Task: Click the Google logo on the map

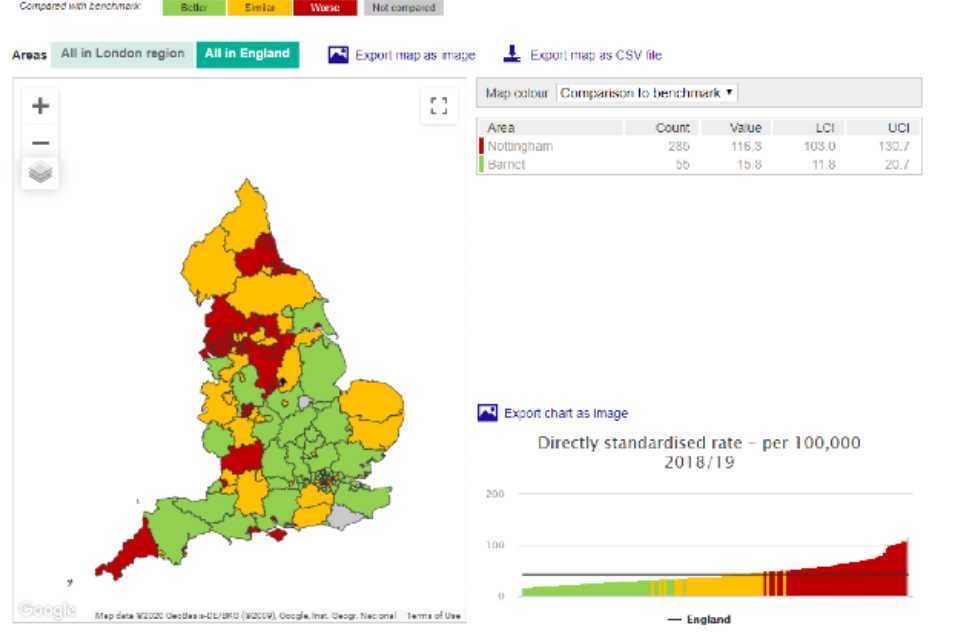Action: pos(46,610)
